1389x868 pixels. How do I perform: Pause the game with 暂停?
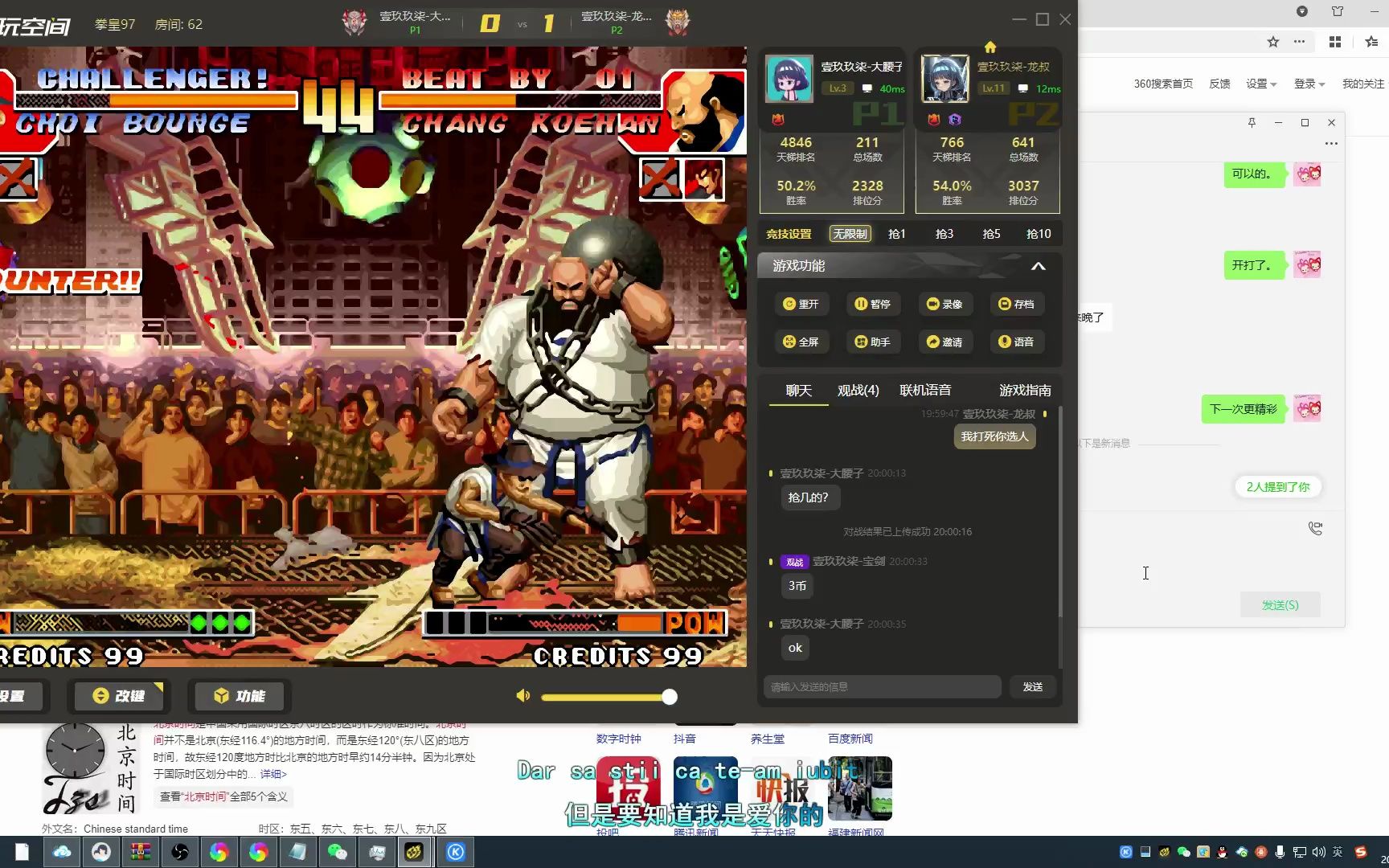pos(872,304)
